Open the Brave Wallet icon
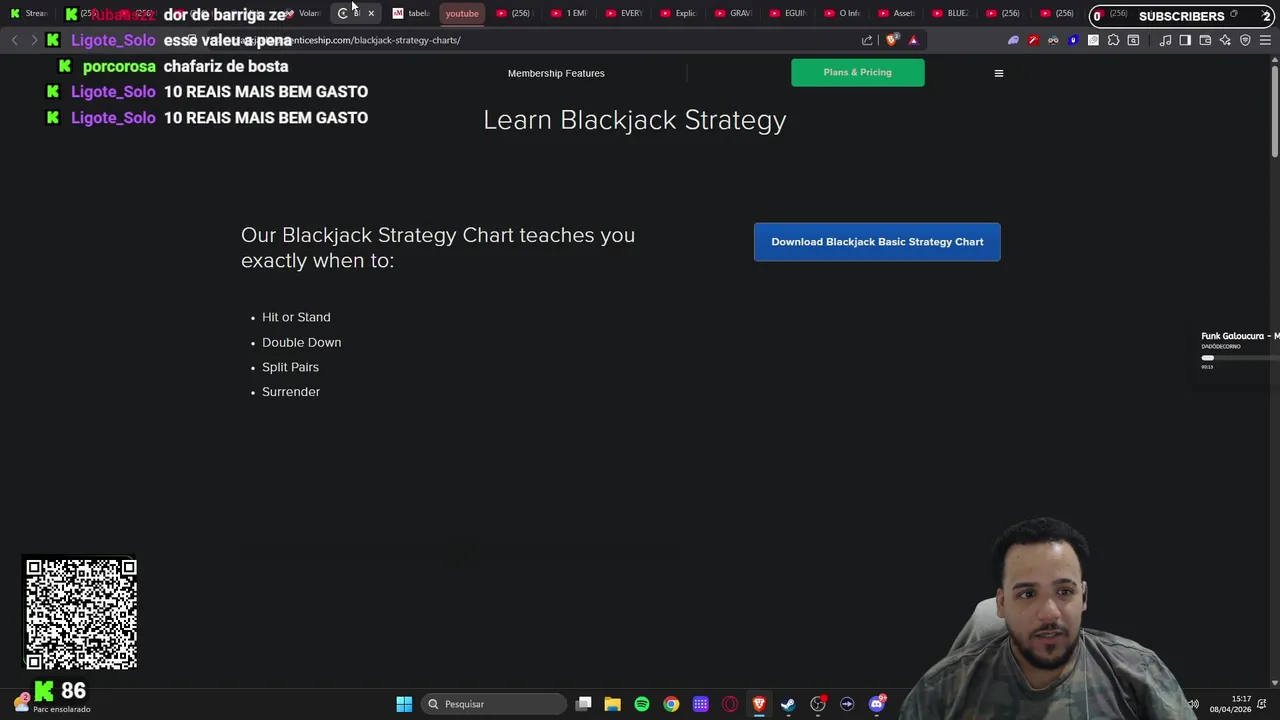Image resolution: width=1280 pixels, height=720 pixels. [x=1205, y=40]
